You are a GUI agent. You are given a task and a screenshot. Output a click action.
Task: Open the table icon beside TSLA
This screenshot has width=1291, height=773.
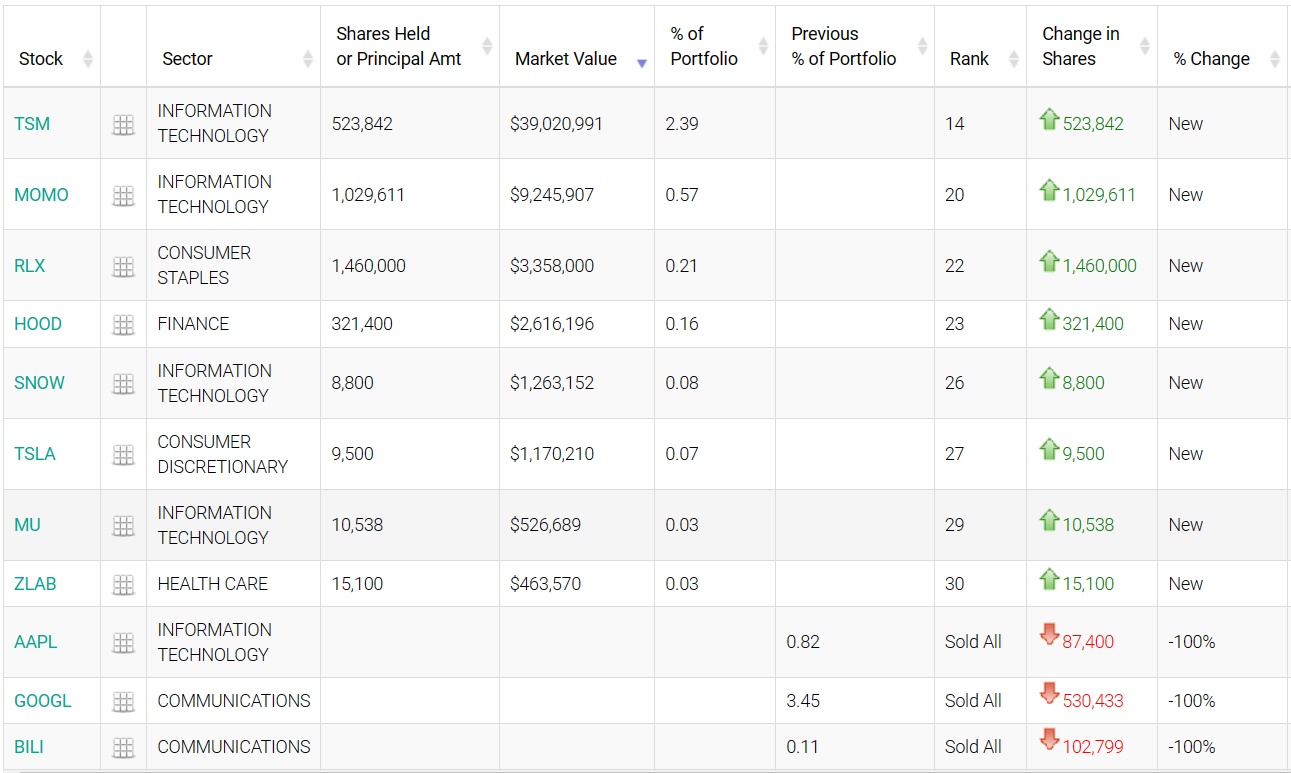(x=123, y=455)
